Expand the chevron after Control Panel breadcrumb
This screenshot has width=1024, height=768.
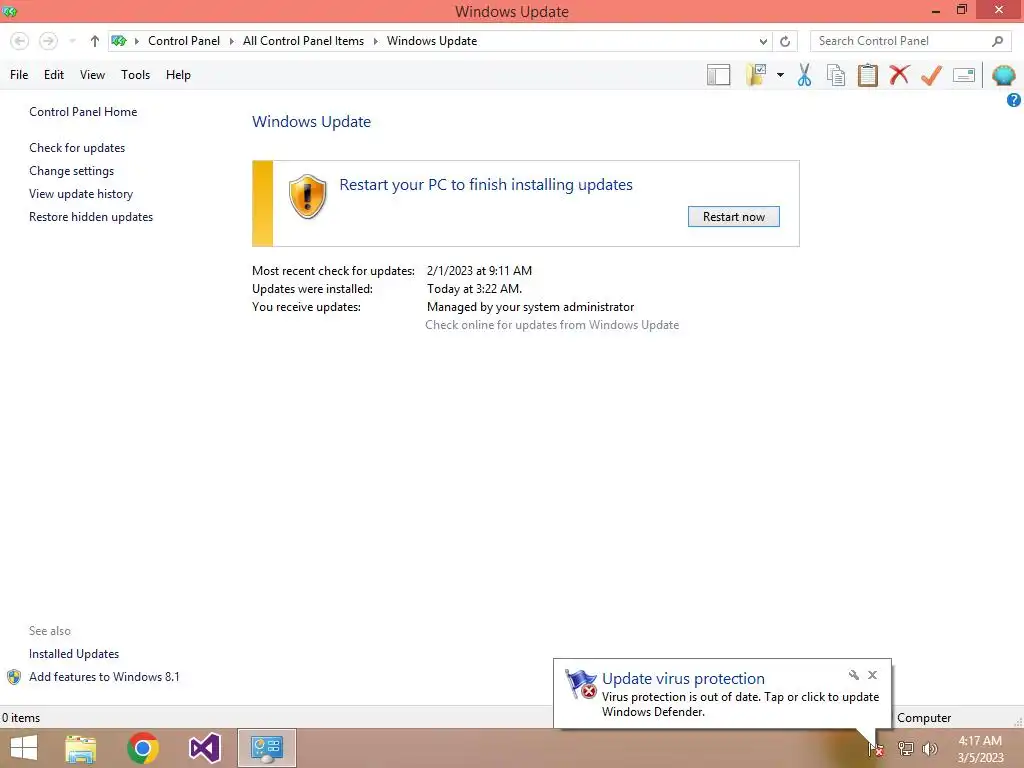pyautogui.click(x=231, y=41)
